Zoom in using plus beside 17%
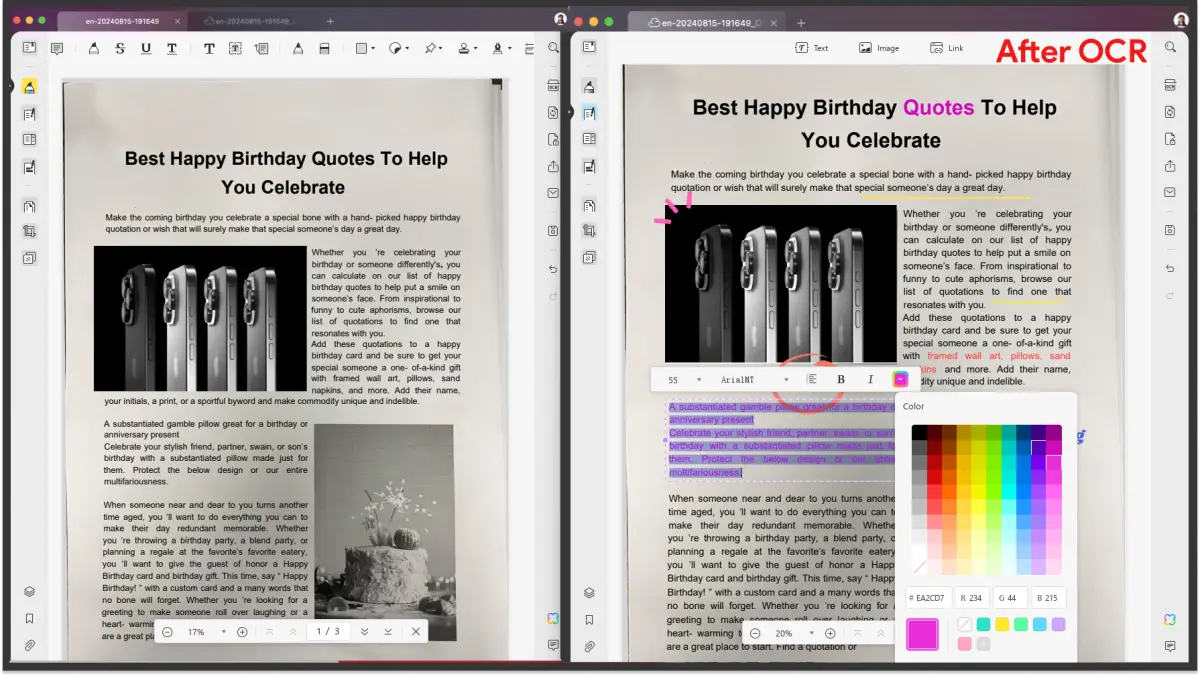 pos(242,632)
